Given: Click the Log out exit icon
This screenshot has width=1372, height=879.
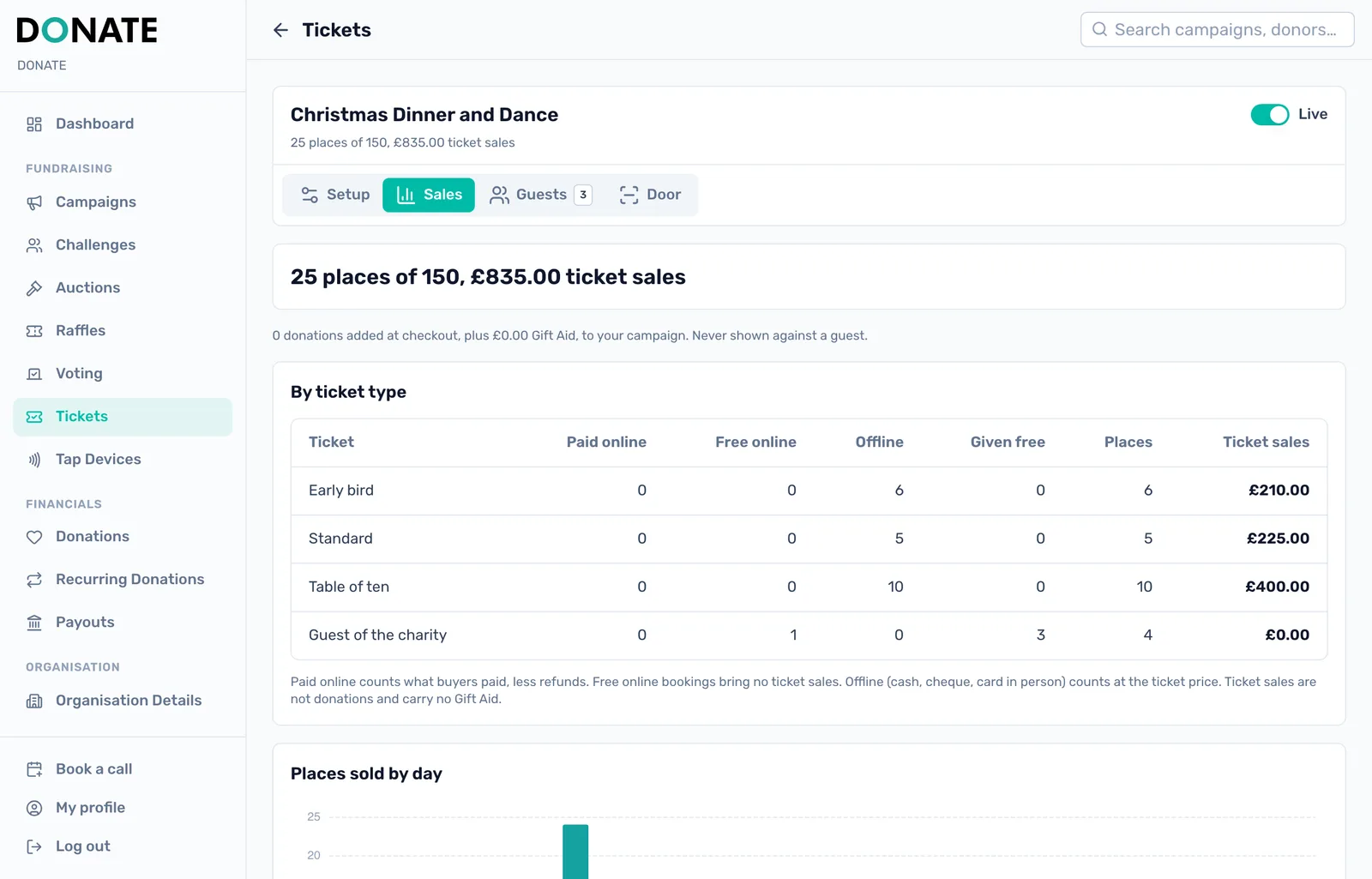Looking at the screenshot, I should (x=34, y=846).
